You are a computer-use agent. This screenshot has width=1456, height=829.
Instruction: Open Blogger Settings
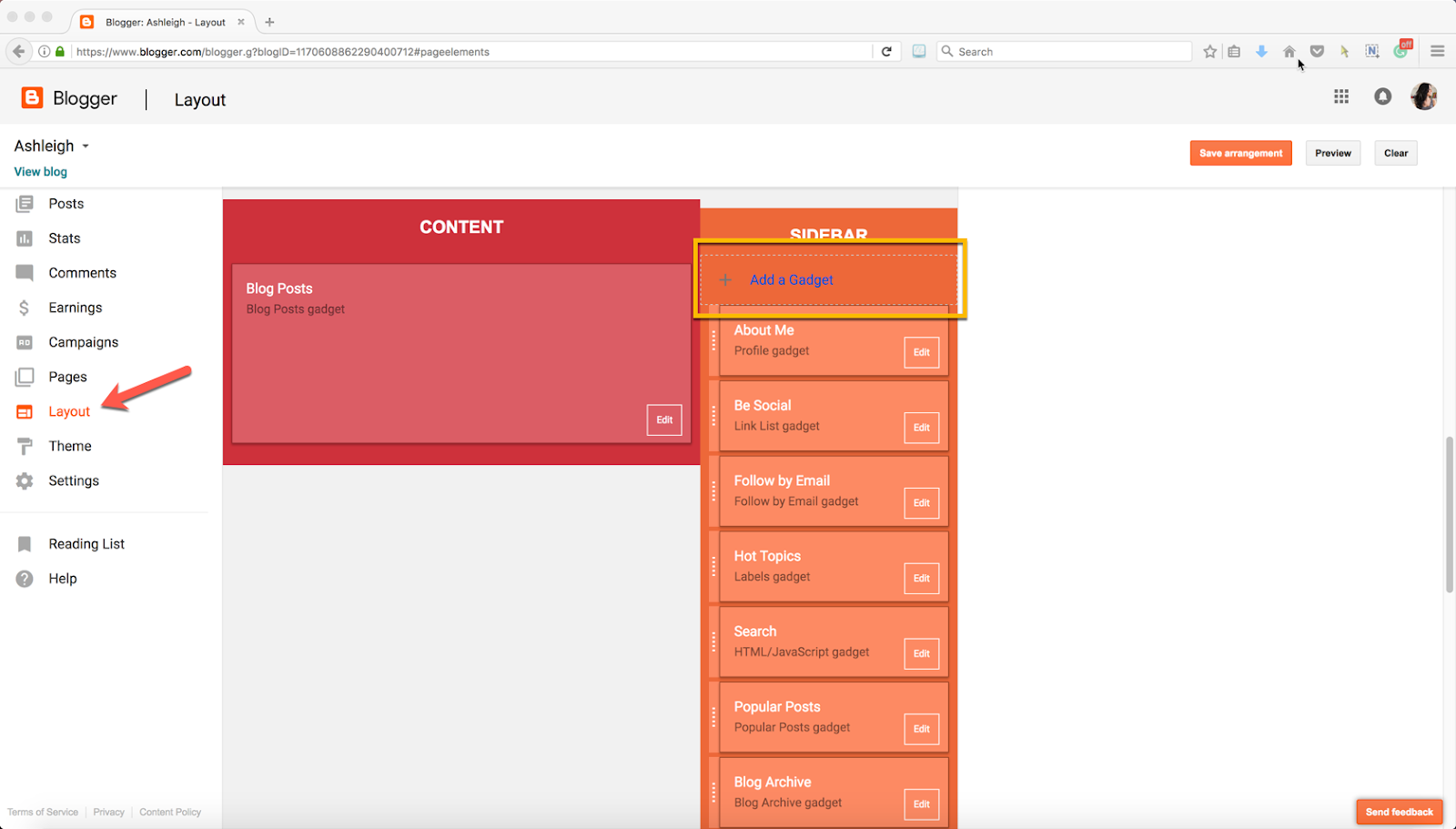73,480
